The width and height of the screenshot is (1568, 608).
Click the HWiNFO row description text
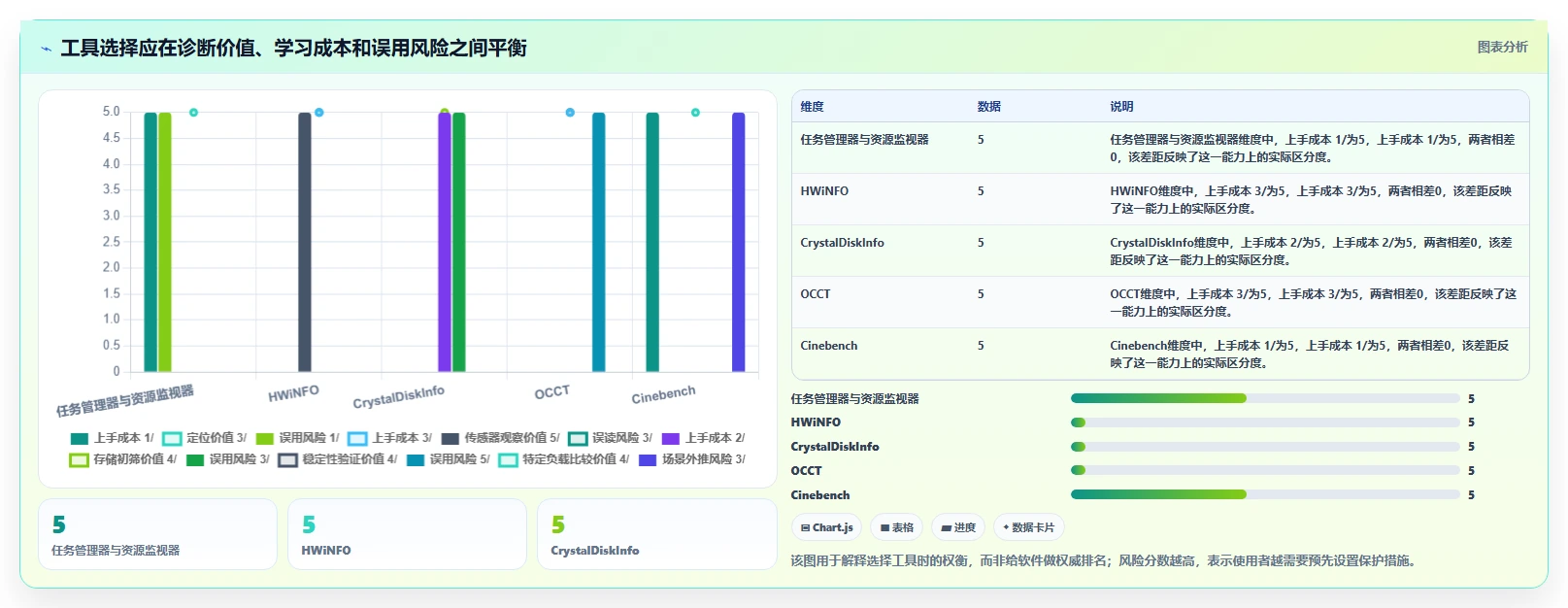(x=1311, y=200)
